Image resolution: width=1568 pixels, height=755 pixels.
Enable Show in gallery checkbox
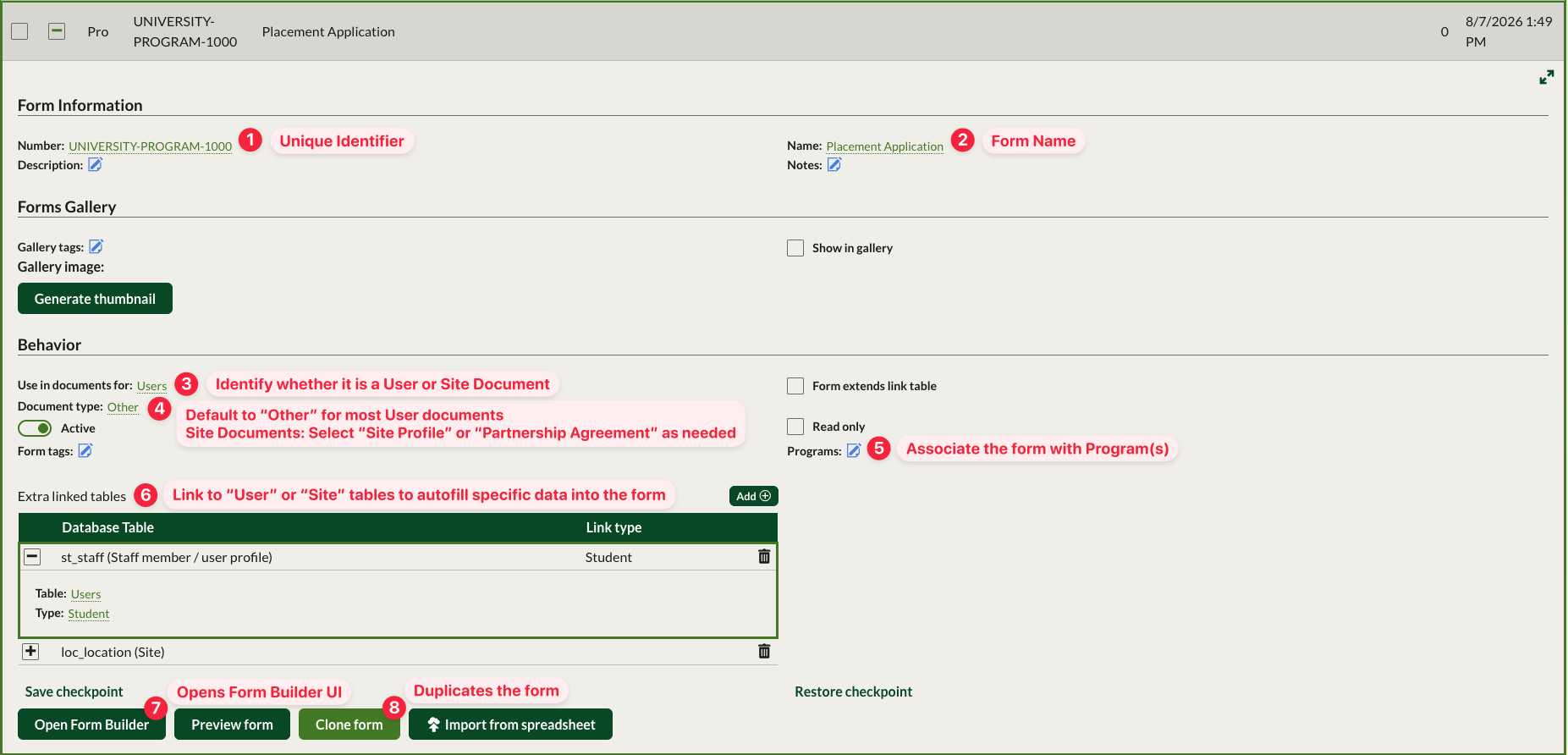pyautogui.click(x=795, y=248)
